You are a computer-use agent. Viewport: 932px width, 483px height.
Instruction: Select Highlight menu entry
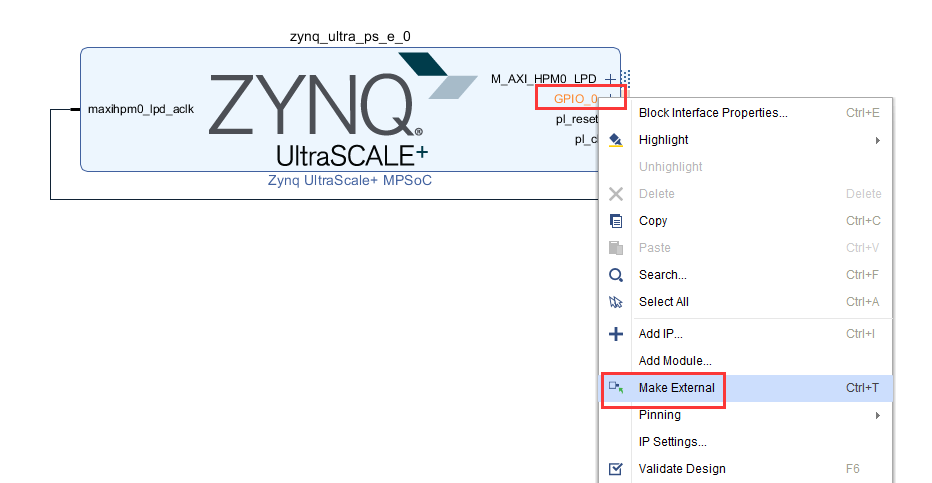point(745,140)
